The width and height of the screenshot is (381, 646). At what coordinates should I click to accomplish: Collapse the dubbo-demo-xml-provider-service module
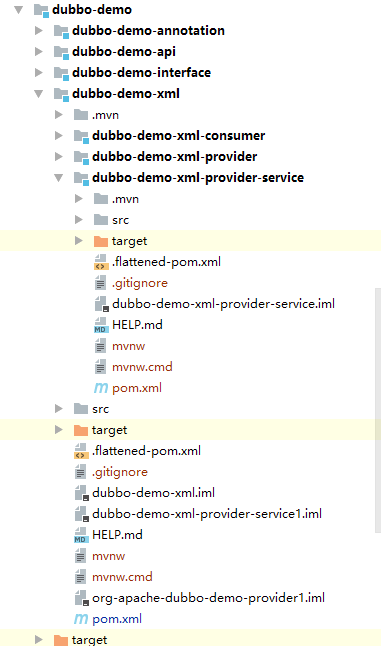coord(59,178)
